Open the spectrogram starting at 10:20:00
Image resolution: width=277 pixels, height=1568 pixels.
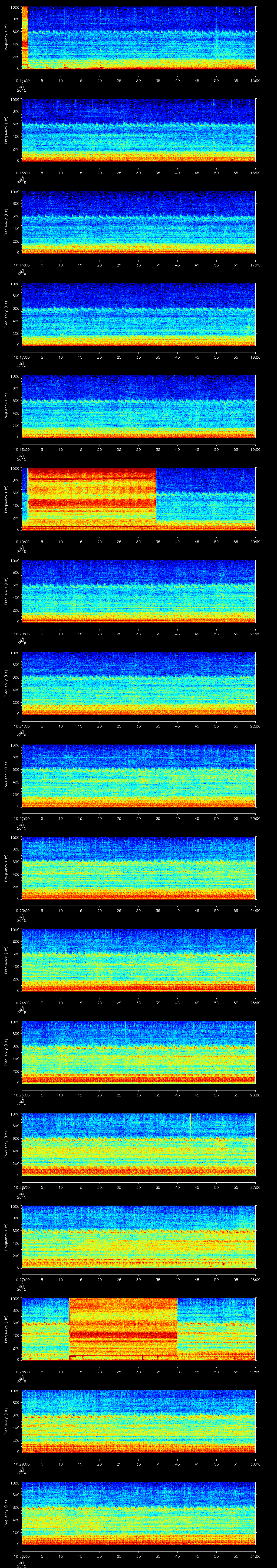[138, 590]
